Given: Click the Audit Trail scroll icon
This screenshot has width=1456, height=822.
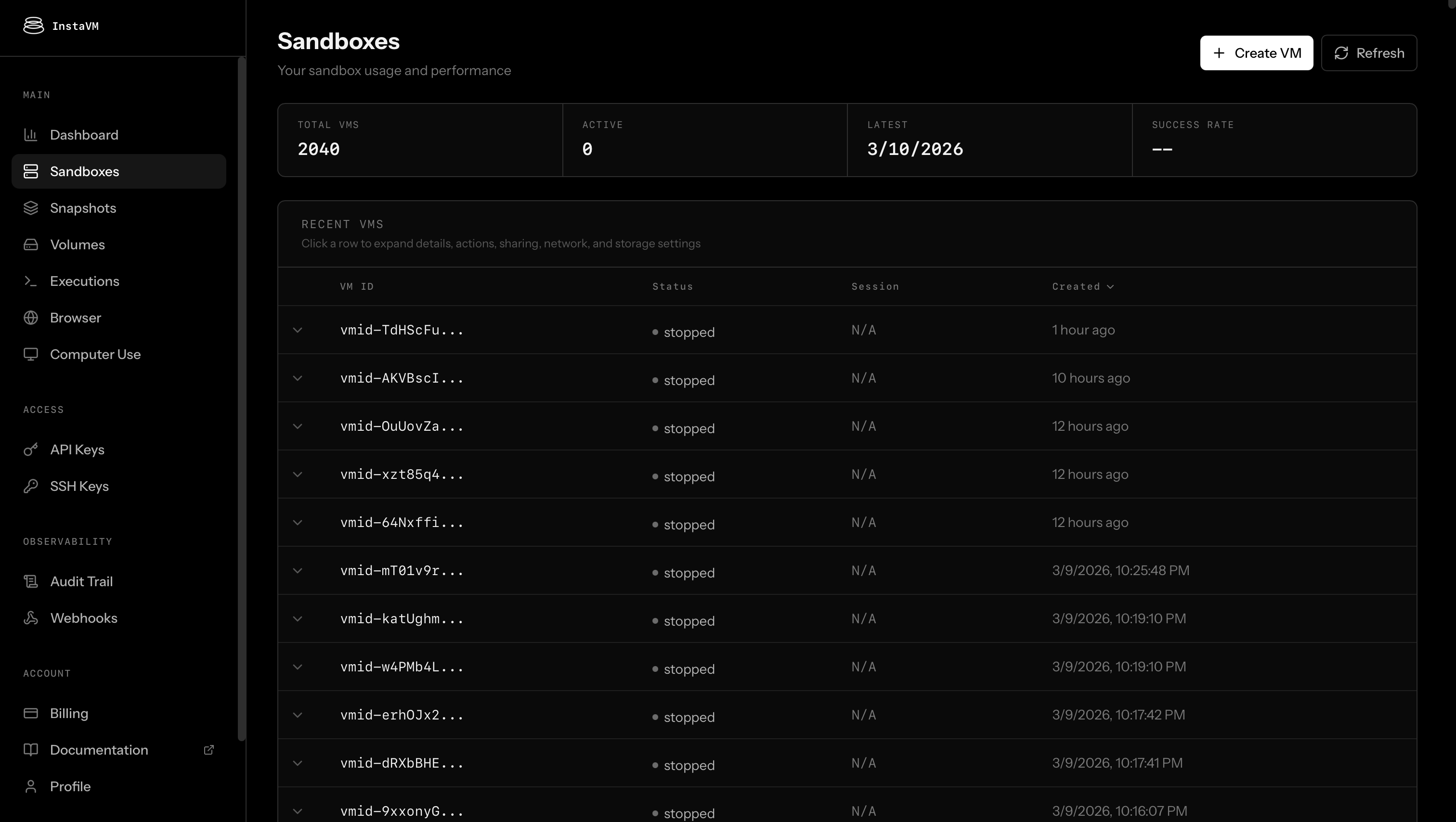Looking at the screenshot, I should pyautogui.click(x=31, y=581).
